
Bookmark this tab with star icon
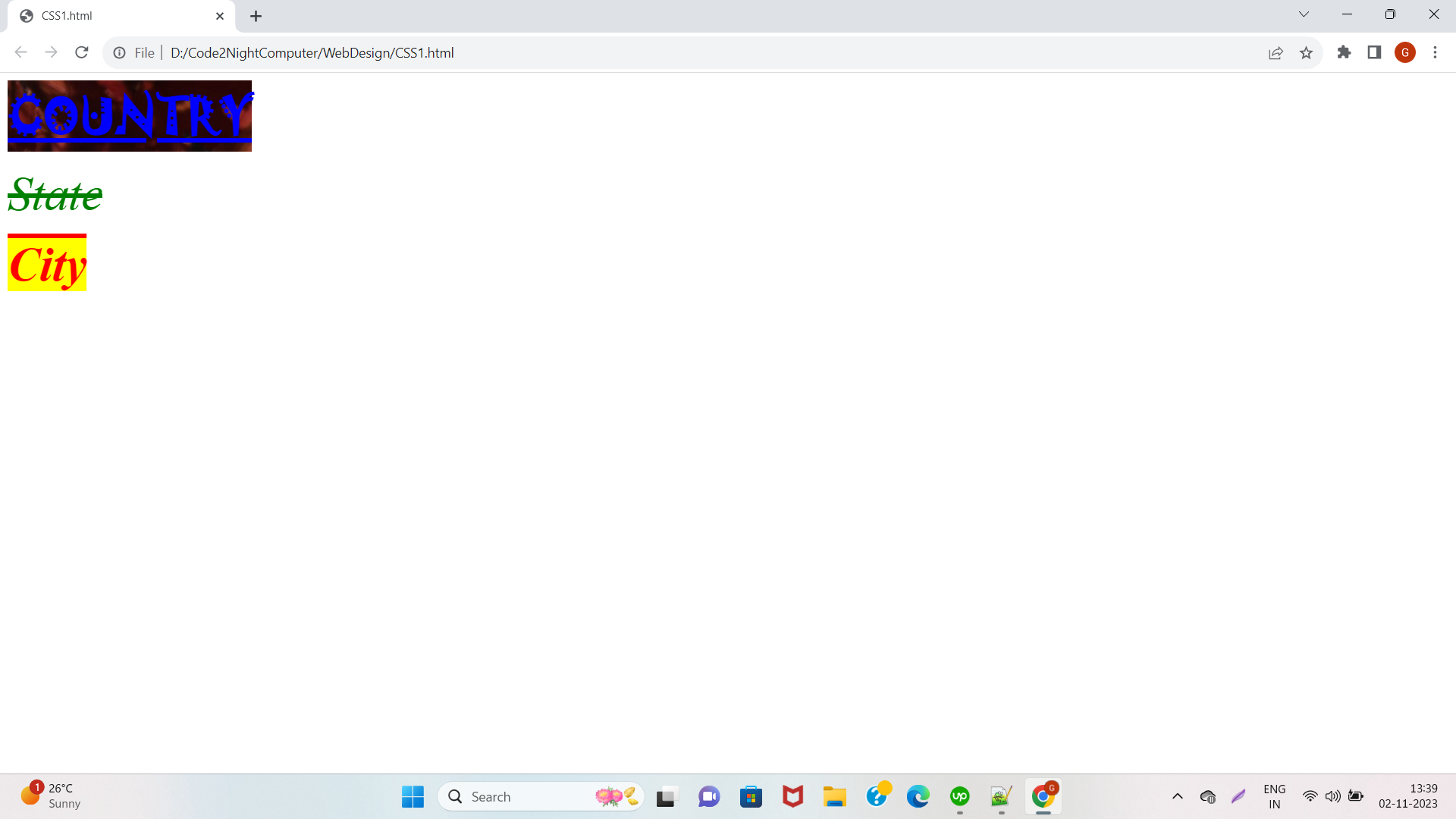[x=1306, y=53]
